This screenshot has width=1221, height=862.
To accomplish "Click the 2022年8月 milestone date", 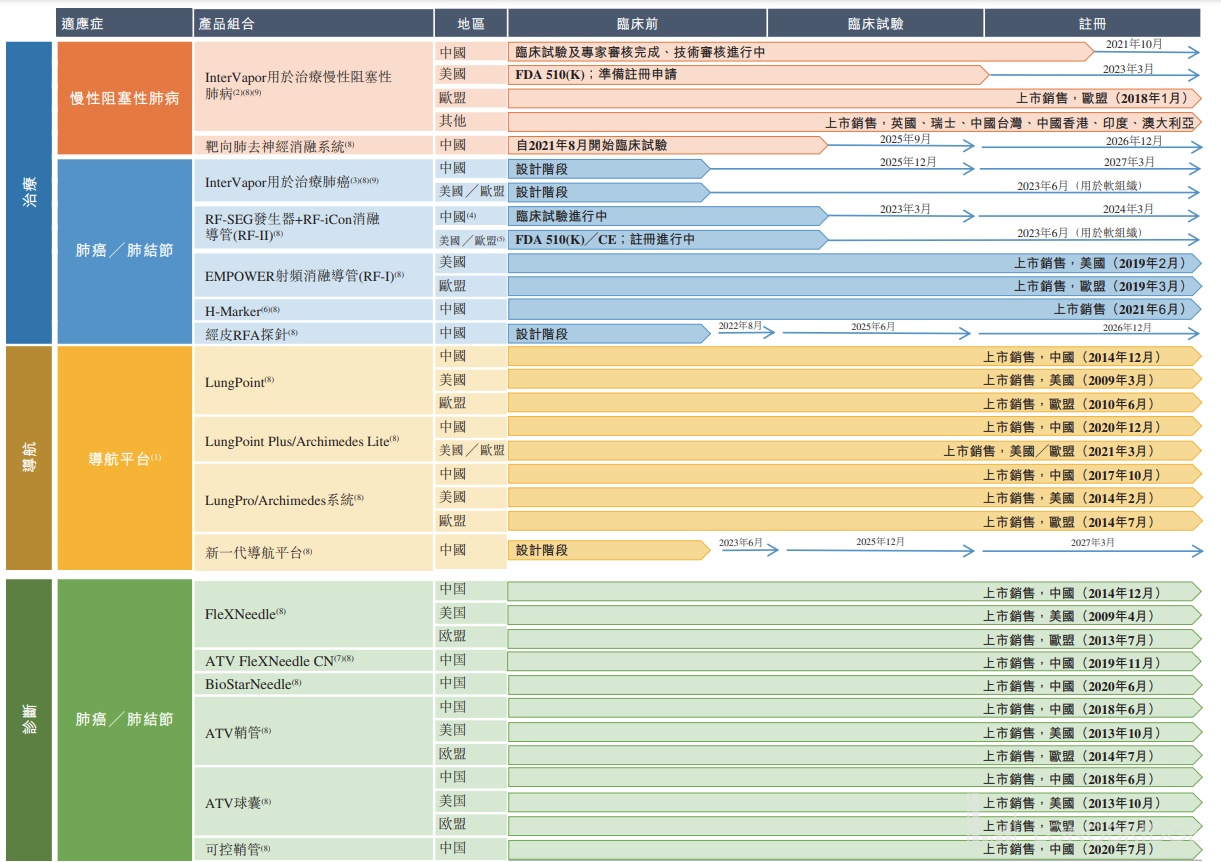I will pos(740,326).
